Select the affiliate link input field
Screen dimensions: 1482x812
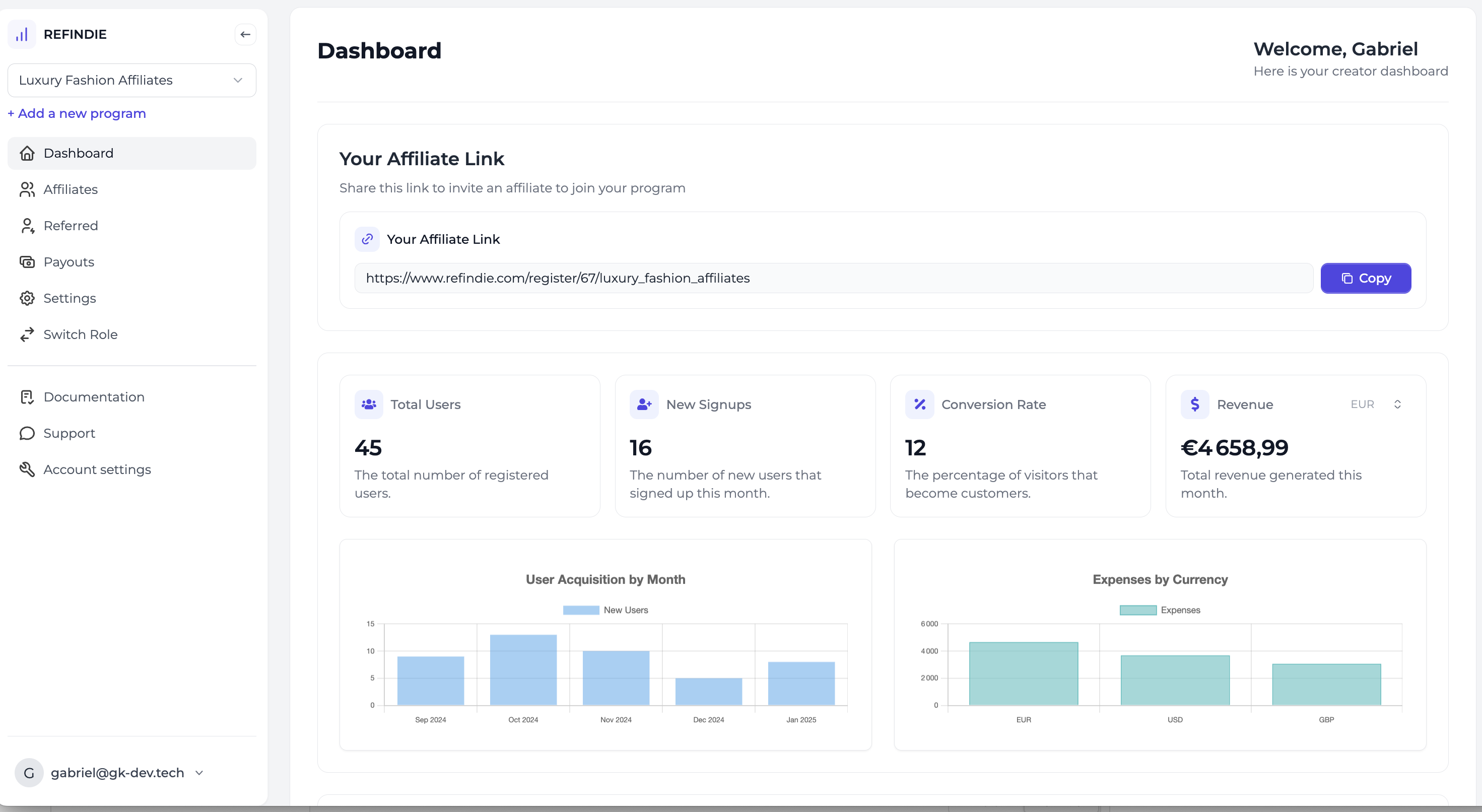[x=834, y=278]
